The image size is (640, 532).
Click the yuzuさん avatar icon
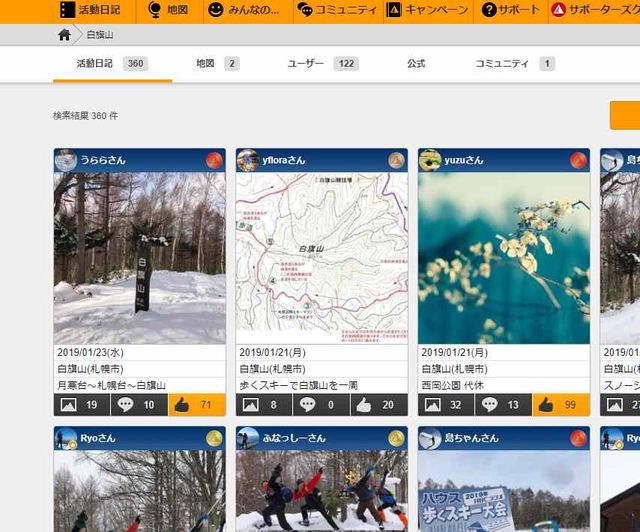click(x=430, y=160)
